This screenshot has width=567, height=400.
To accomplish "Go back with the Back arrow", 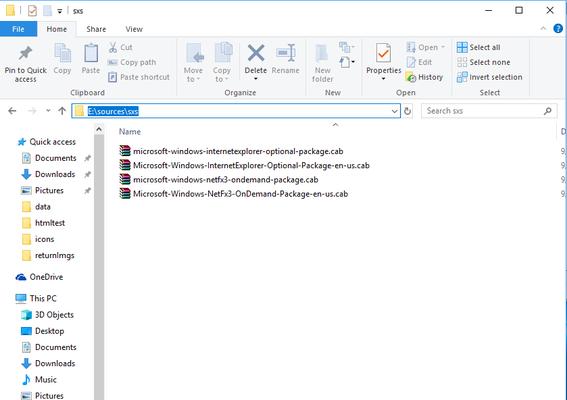I will pyautogui.click(x=12, y=111).
